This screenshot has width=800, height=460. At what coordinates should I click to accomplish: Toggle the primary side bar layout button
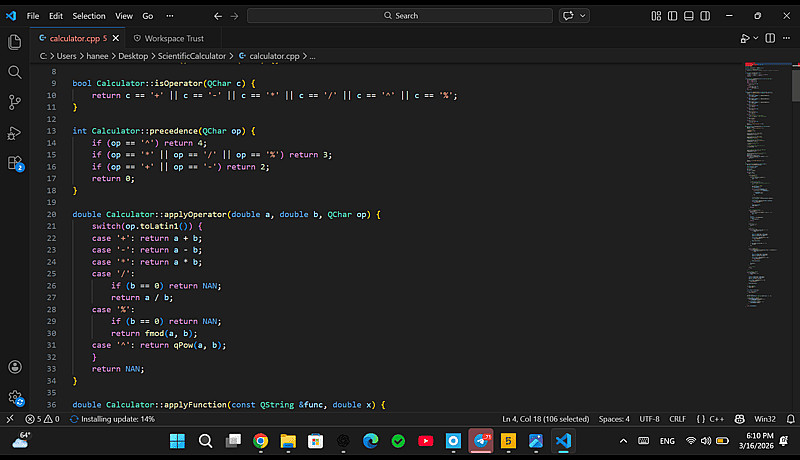672,16
